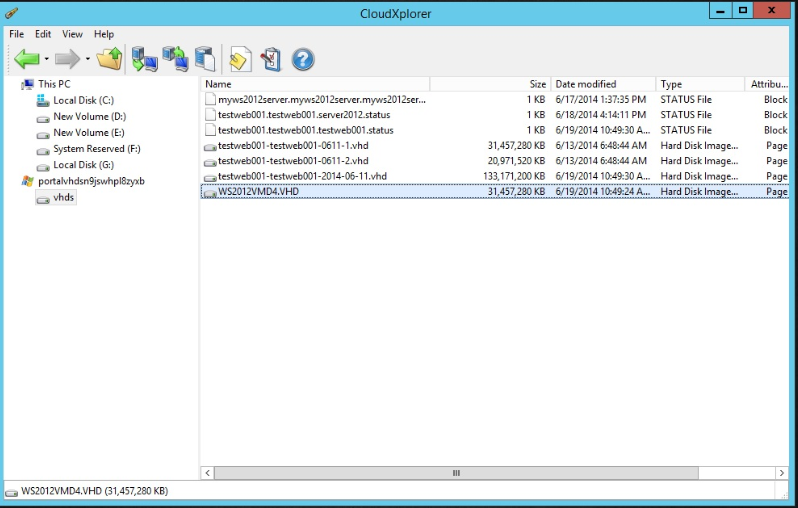Viewport: 798px width, 508px height.
Task: Open the File menu
Action: point(16,34)
